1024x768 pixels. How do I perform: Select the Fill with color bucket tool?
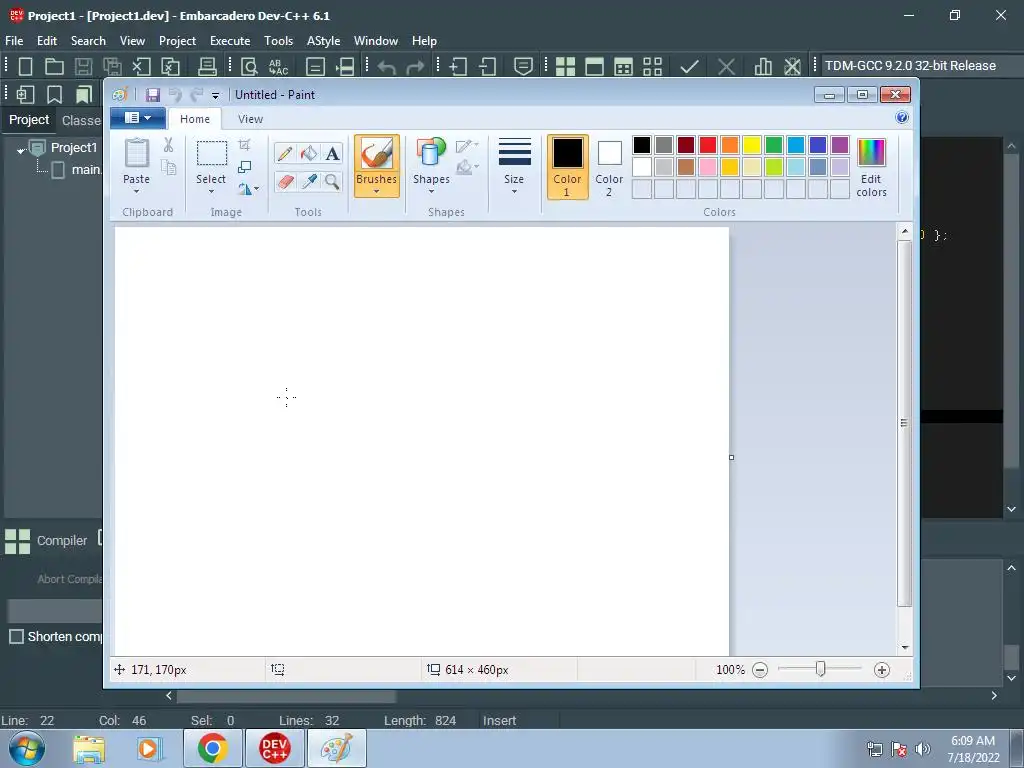(x=308, y=153)
